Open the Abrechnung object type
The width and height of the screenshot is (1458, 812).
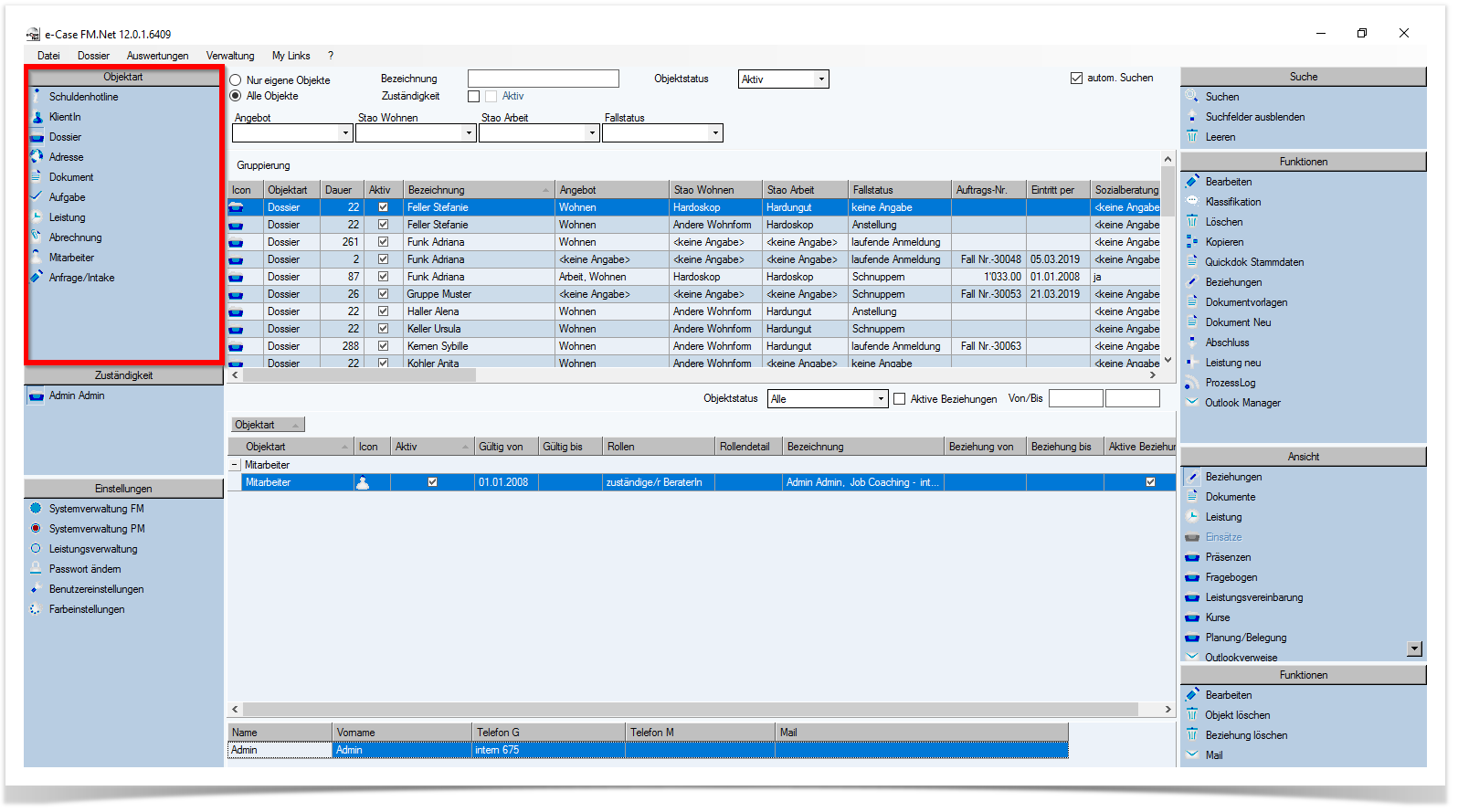click(75, 237)
